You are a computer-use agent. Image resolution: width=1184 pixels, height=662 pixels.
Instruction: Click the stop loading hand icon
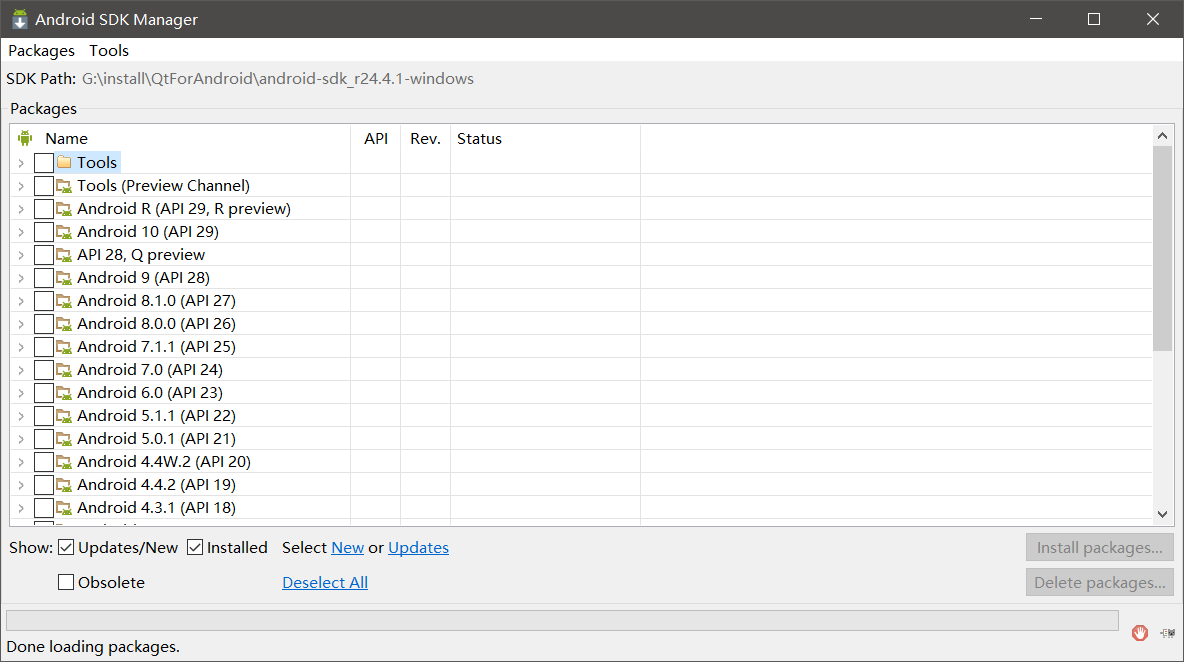coord(1139,633)
